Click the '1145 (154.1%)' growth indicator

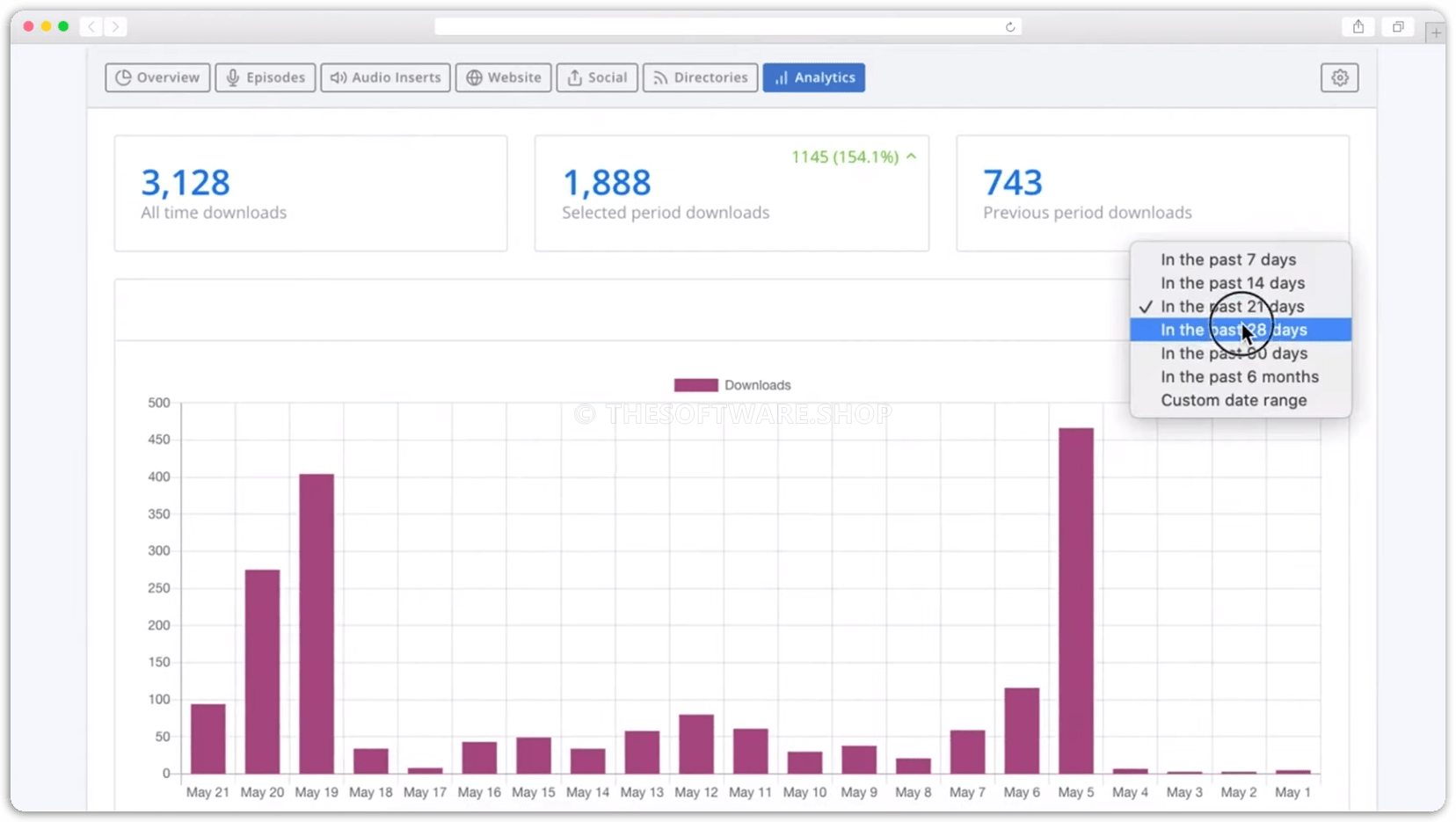844,156
